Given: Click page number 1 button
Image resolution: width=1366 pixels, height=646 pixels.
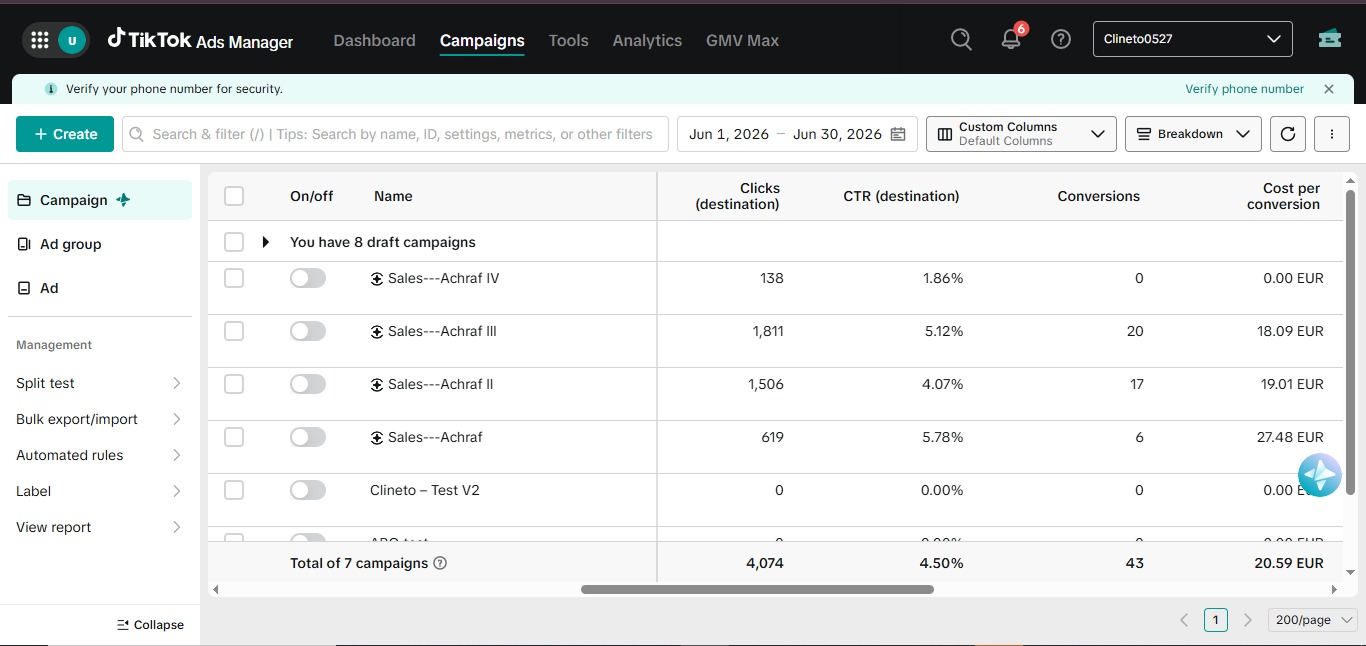Looking at the screenshot, I should tap(1215, 620).
